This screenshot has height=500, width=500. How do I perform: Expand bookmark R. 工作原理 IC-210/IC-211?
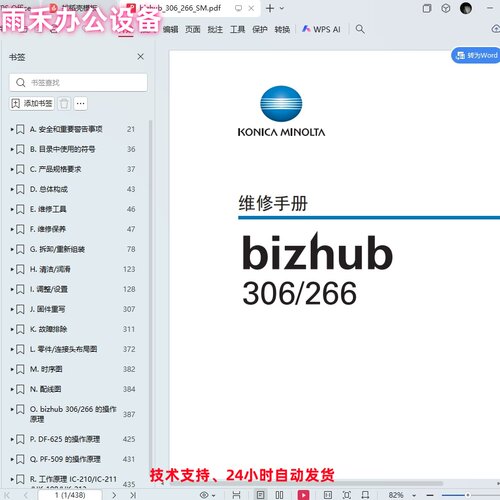click(x=12, y=479)
